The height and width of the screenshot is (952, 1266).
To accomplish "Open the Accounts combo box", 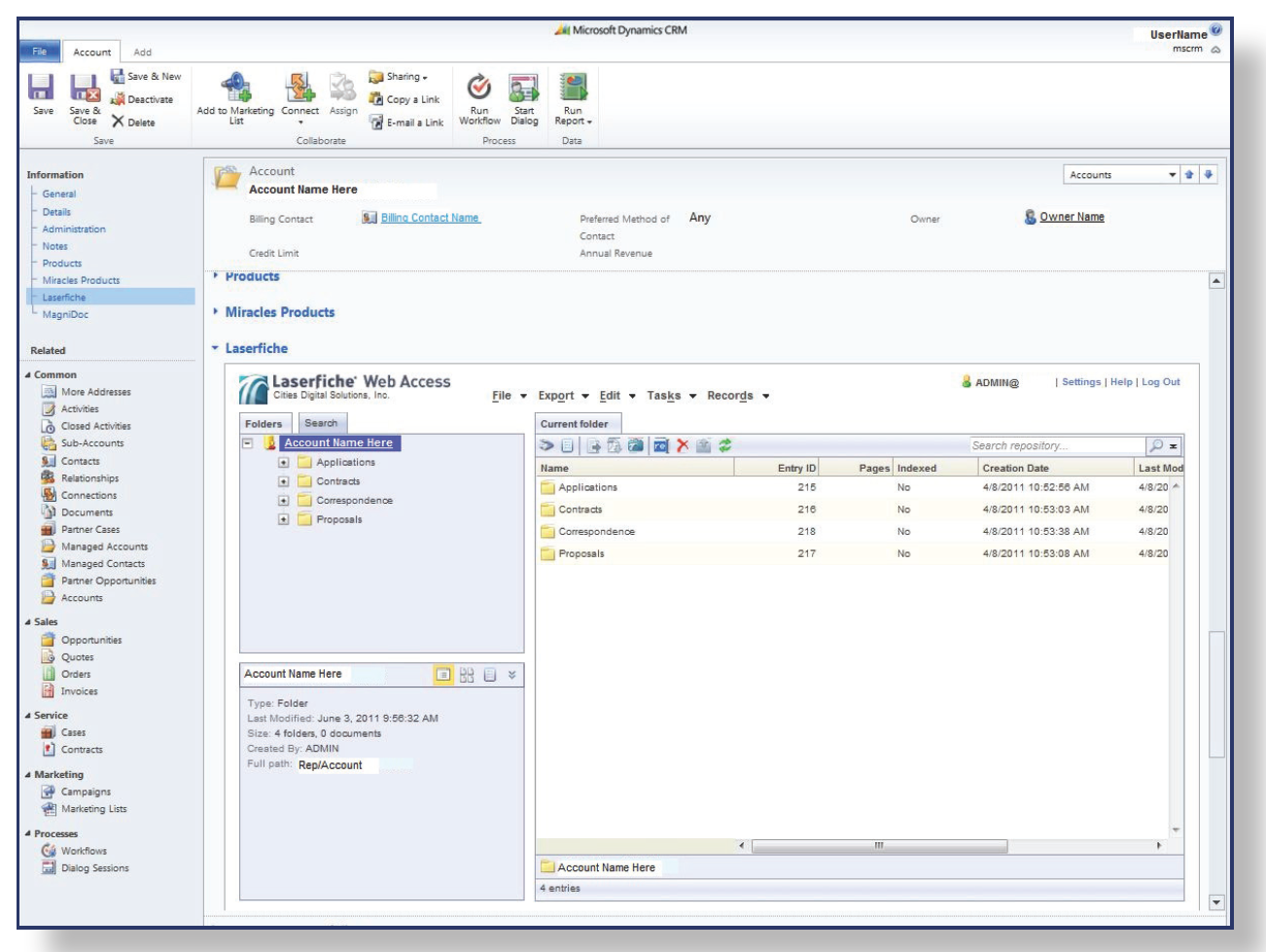I will pos(1121,175).
